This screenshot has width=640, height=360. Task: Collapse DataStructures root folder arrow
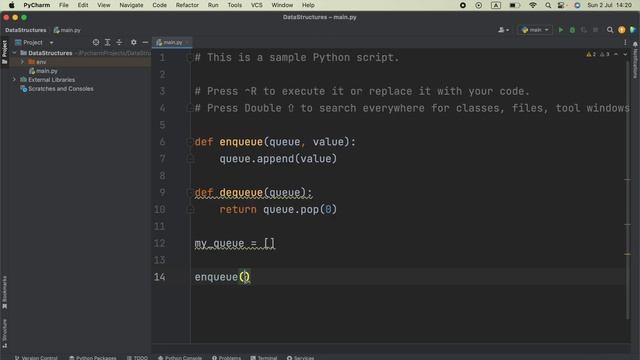pos(15,53)
